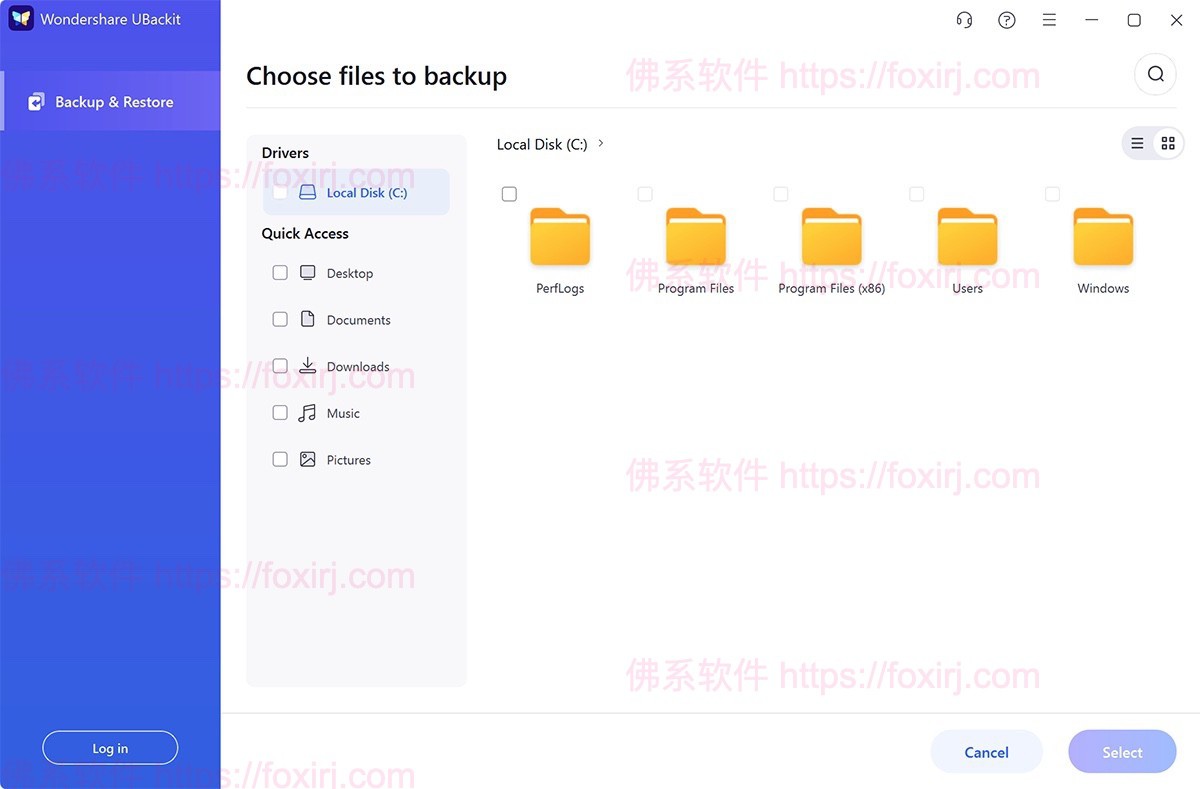
Task: Switch to list view layout
Action: 1137,142
